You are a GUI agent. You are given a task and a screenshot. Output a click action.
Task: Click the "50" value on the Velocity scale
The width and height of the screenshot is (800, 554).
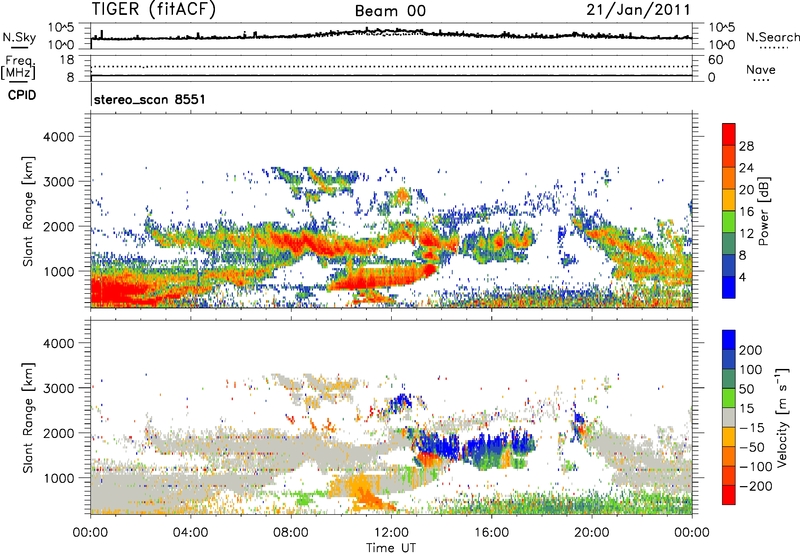point(746,389)
